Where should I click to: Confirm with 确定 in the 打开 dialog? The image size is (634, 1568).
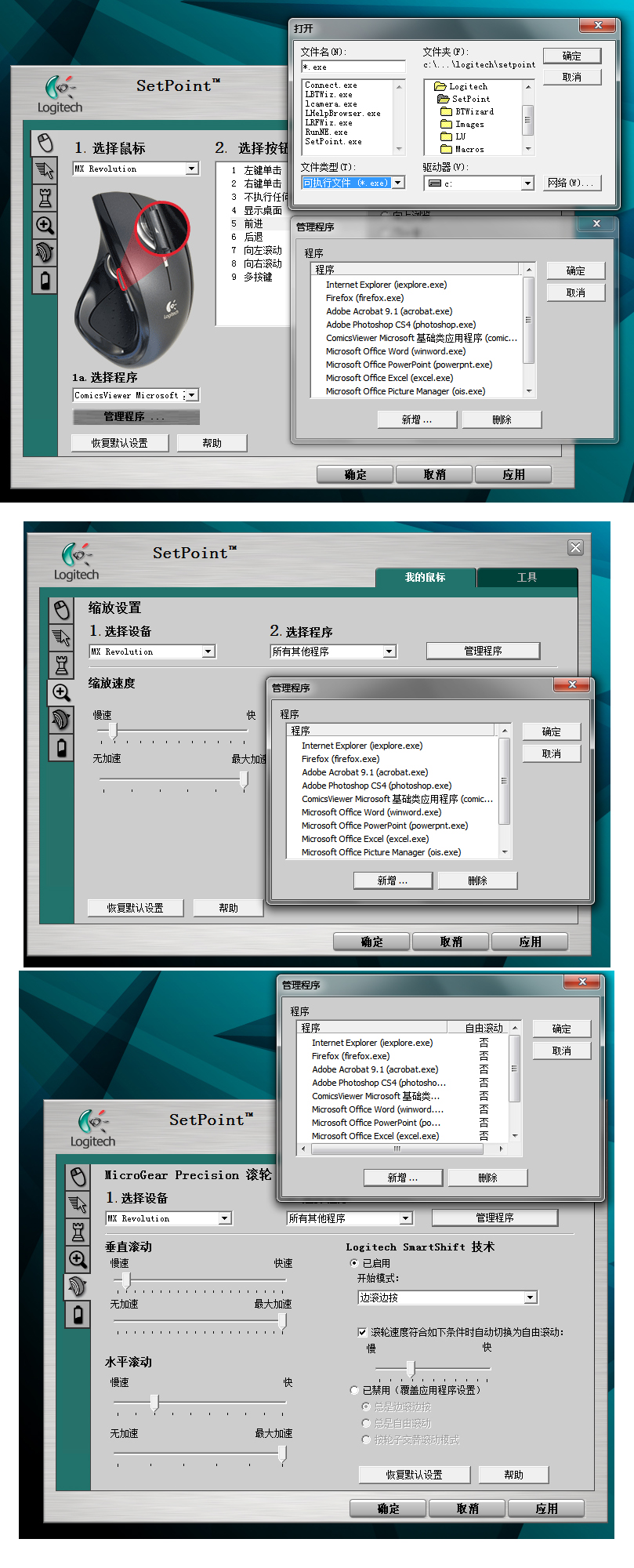[x=572, y=56]
